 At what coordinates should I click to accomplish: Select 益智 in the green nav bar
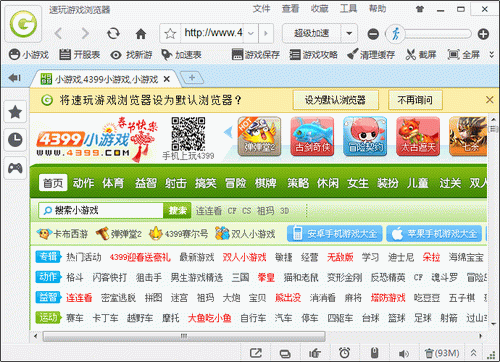pyautogui.click(x=146, y=183)
